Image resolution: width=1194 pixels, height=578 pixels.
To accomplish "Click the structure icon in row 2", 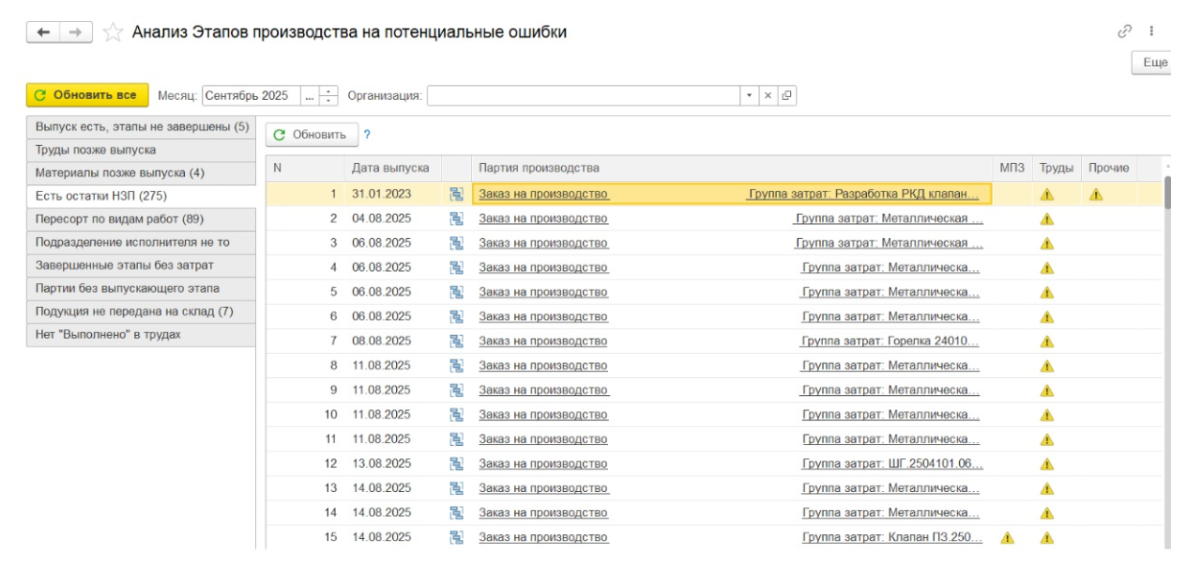I will click(456, 219).
